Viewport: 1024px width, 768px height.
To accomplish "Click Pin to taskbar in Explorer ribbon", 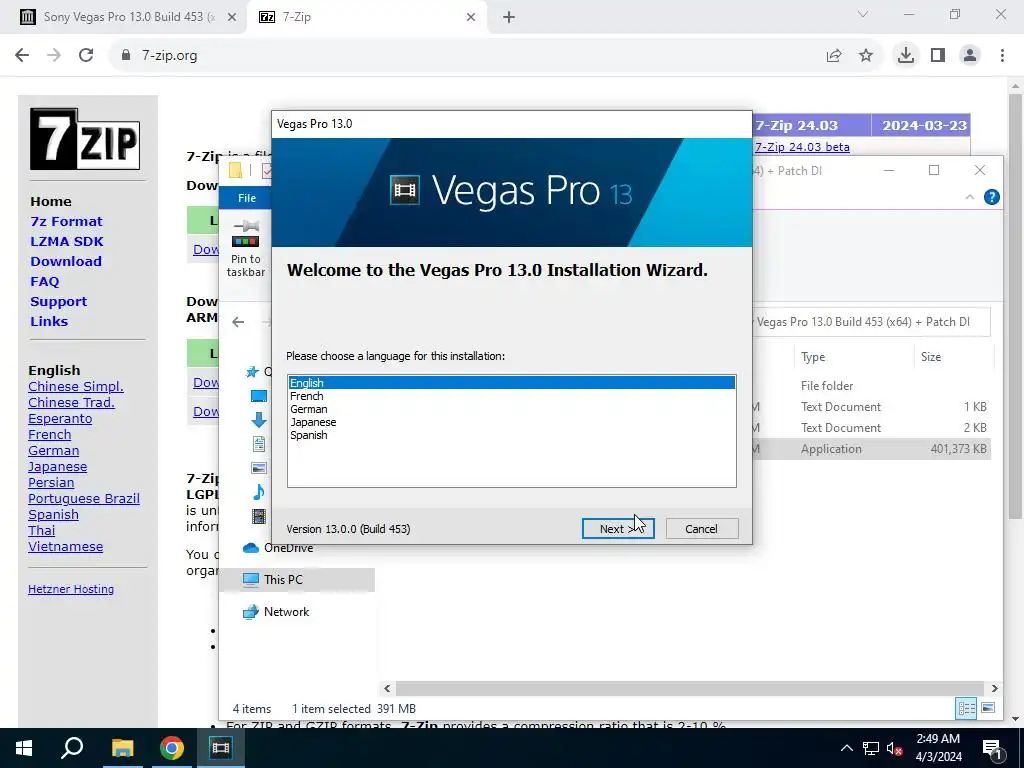I will 246,248.
